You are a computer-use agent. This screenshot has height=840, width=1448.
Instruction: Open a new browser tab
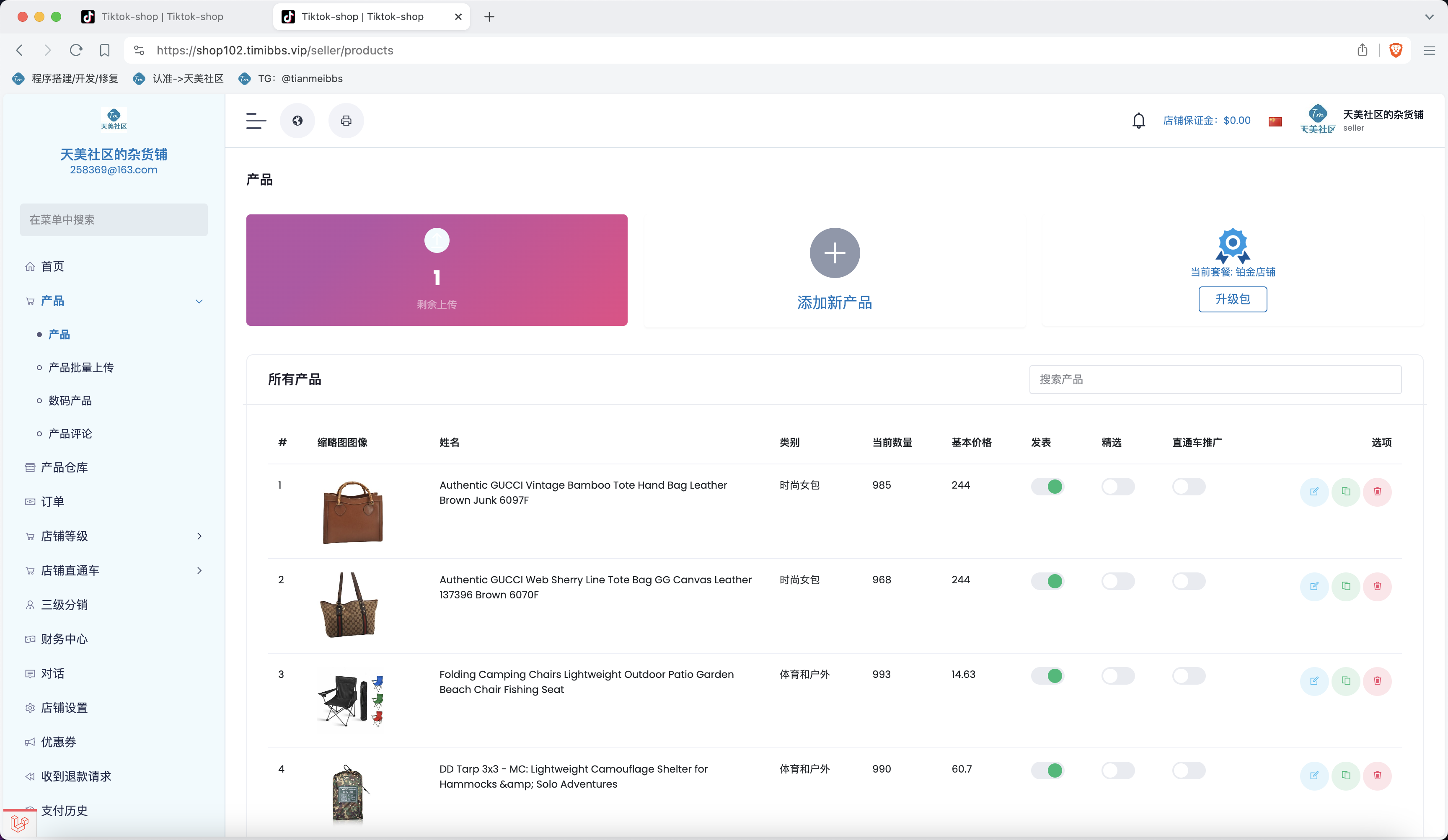[489, 17]
